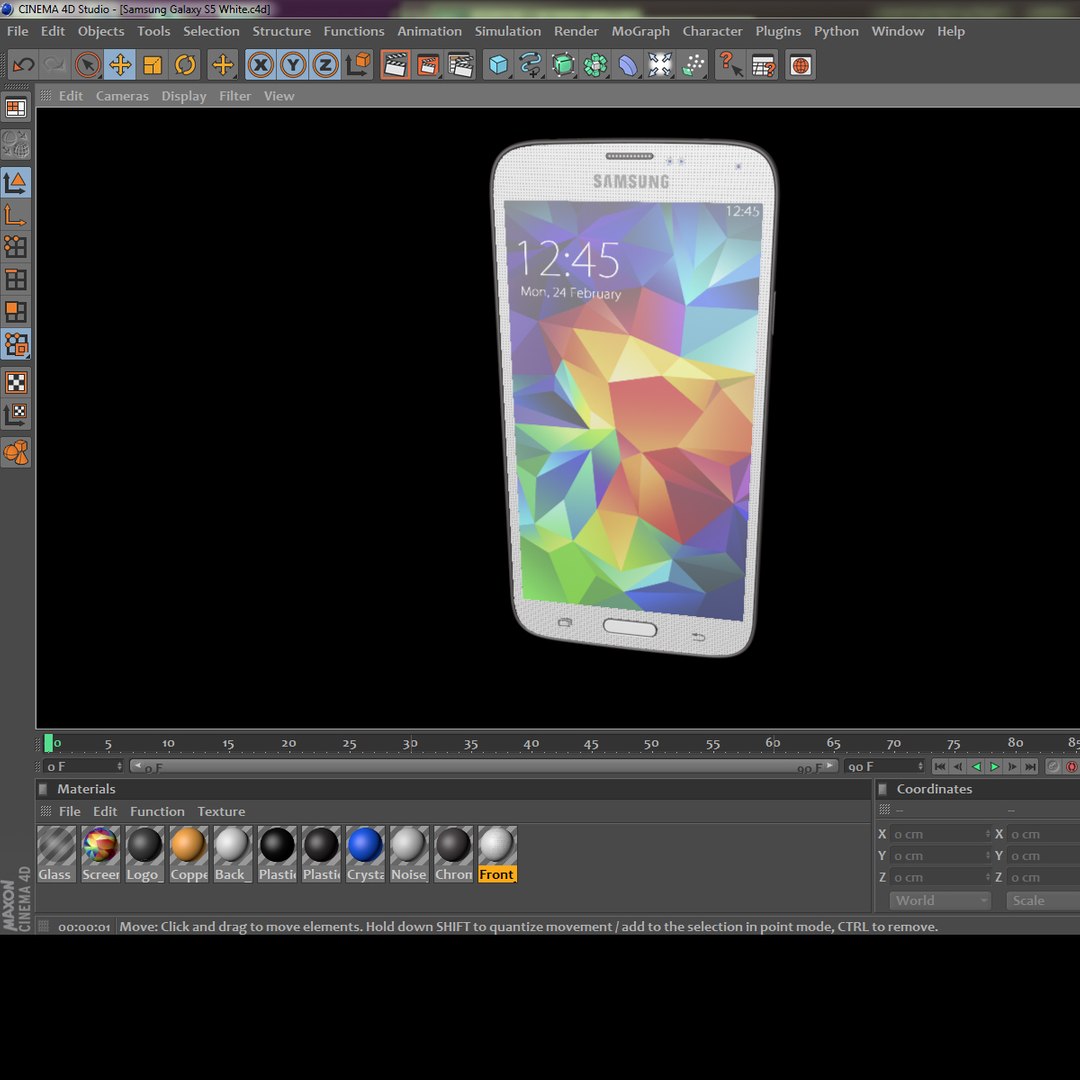
Task: Open the MoGraph menu
Action: point(640,31)
